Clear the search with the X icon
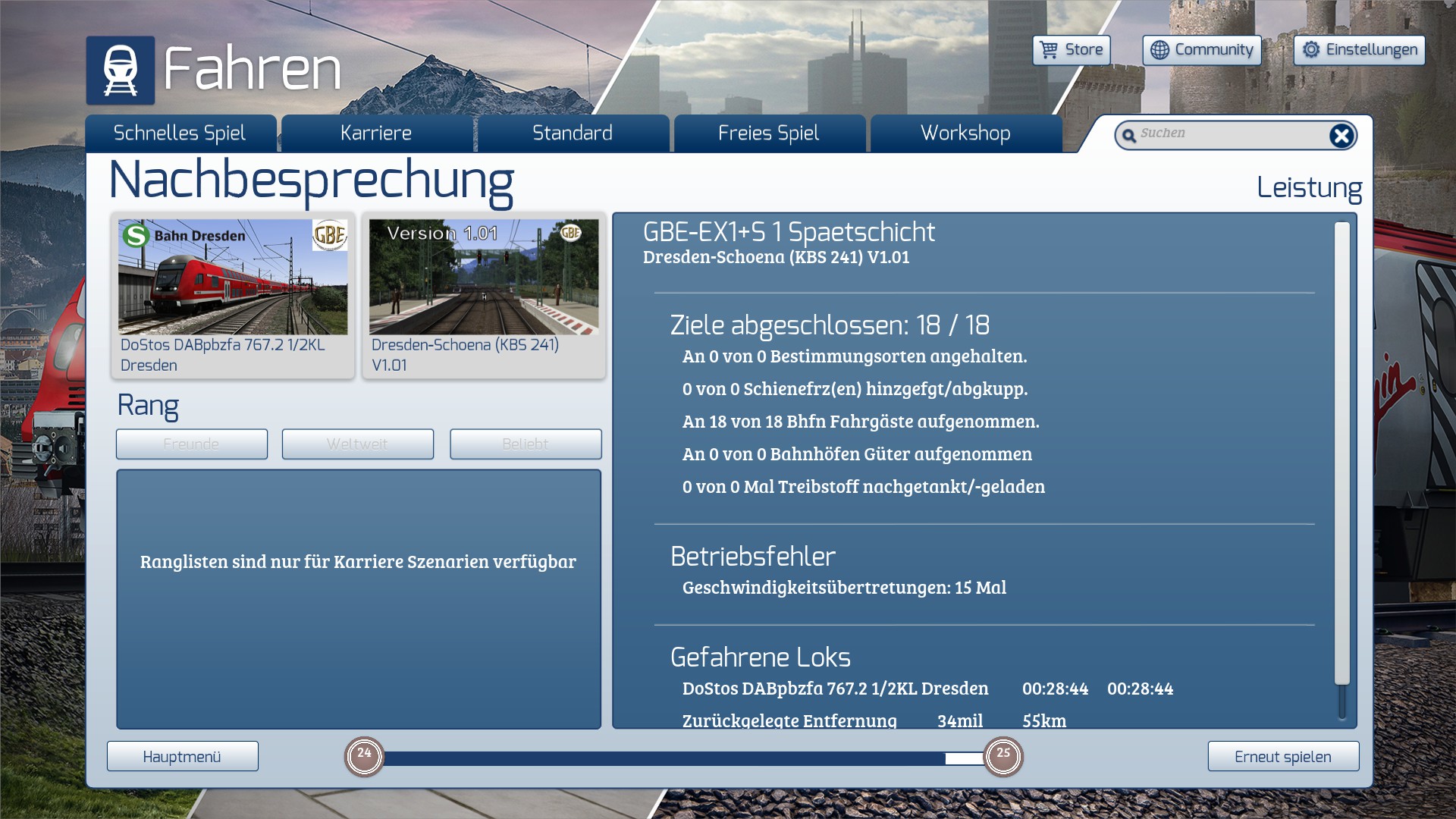Screen dimensions: 1456x819 [1341, 136]
